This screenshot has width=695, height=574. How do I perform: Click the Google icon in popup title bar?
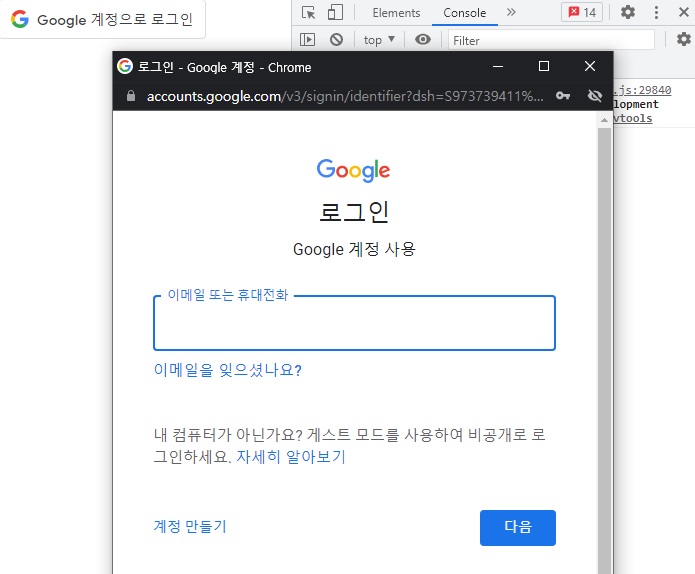pyautogui.click(x=125, y=66)
